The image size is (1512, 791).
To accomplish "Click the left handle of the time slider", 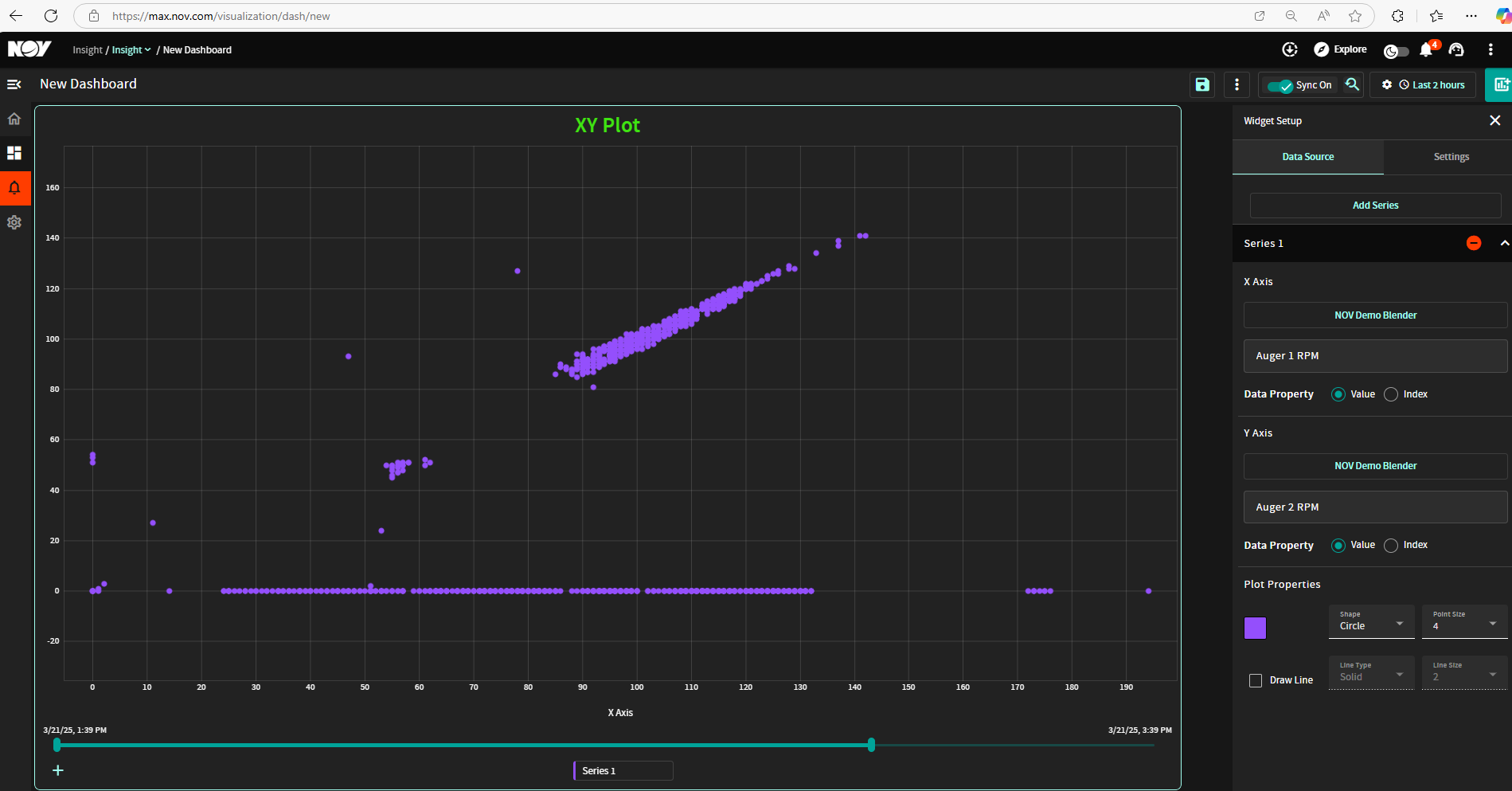I will tap(57, 745).
